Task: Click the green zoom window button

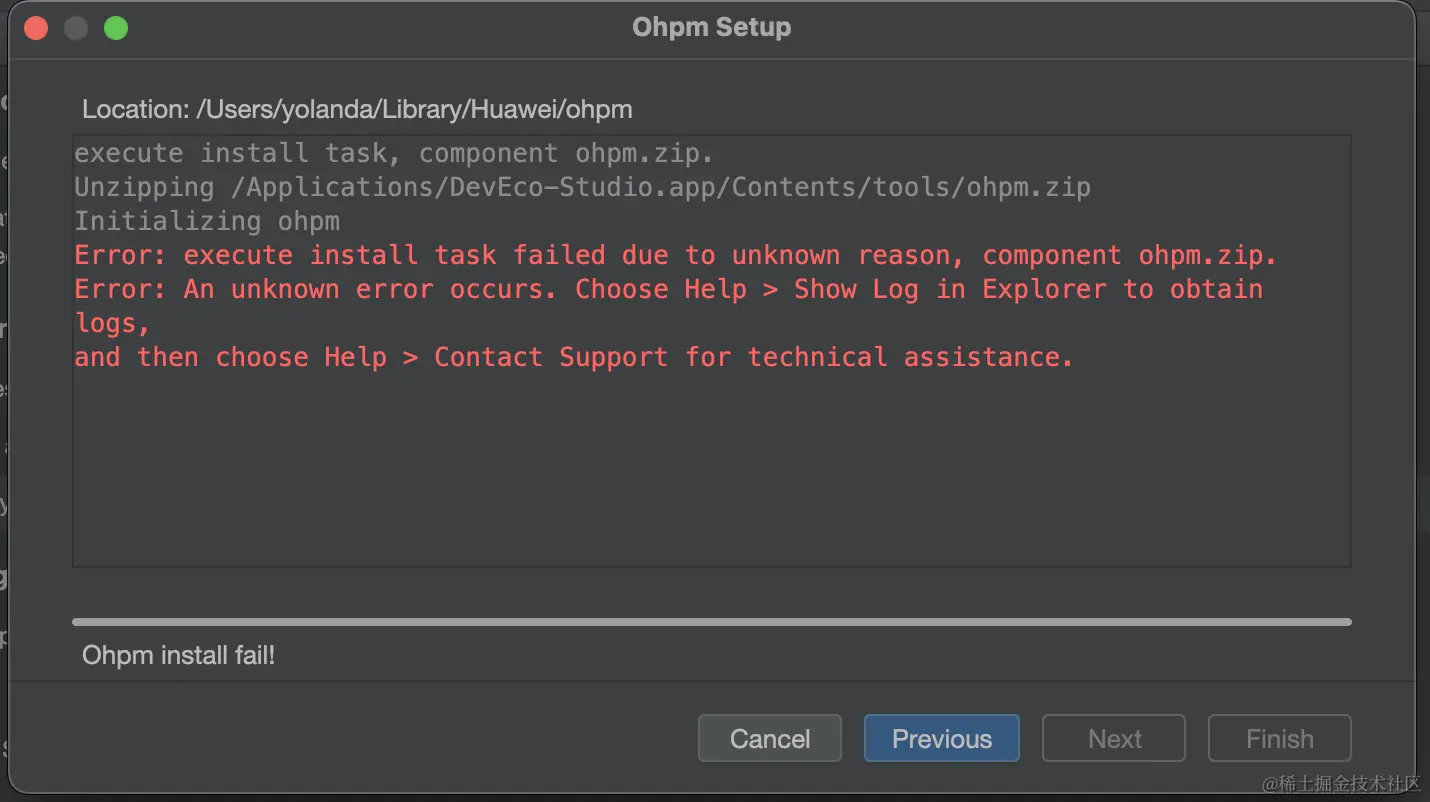Action: [116, 27]
